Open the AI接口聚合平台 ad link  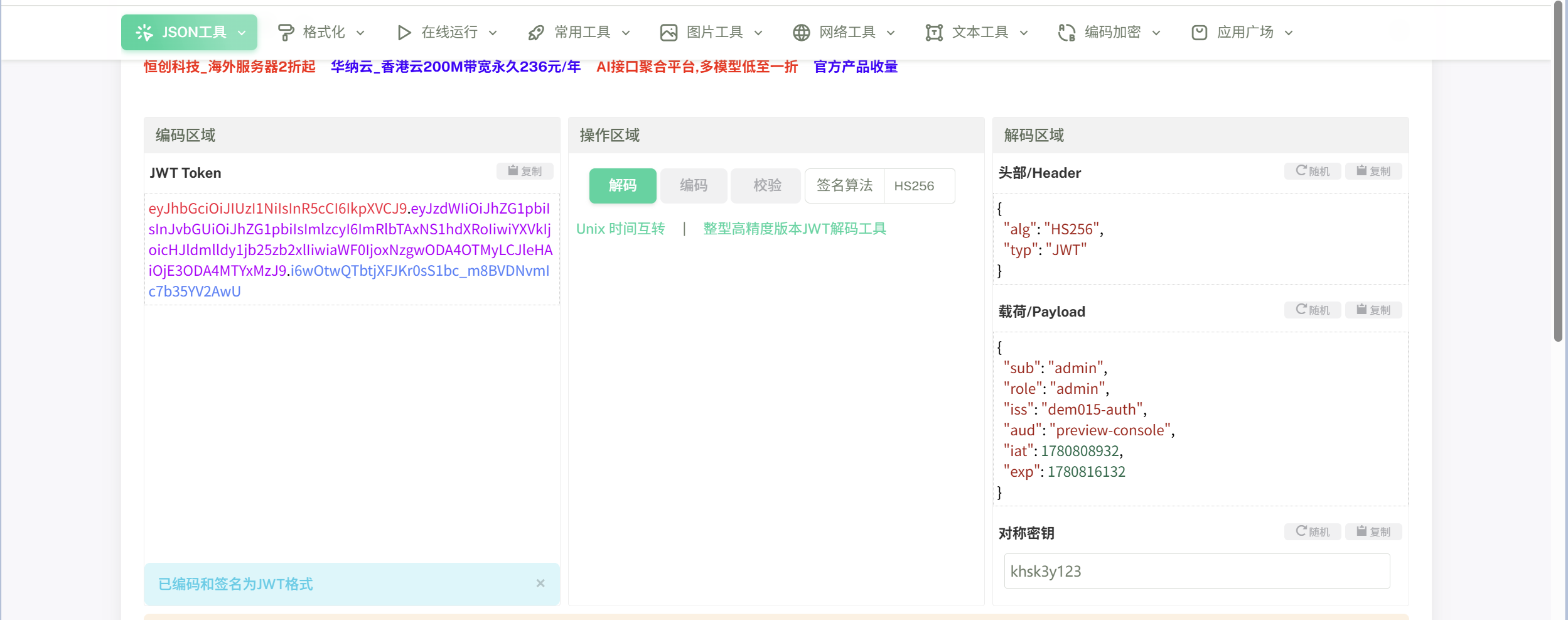[697, 67]
